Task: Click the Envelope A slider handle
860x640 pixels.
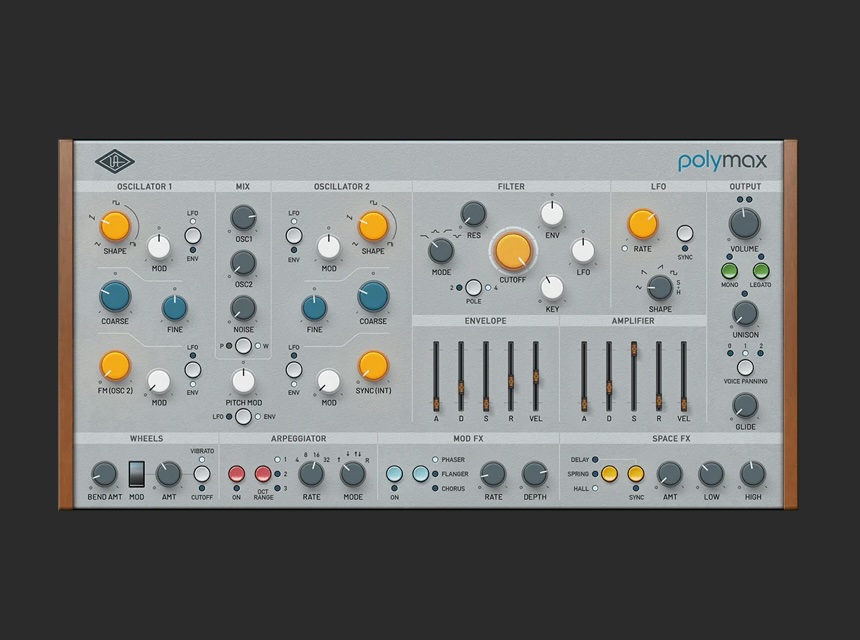Action: point(436,405)
